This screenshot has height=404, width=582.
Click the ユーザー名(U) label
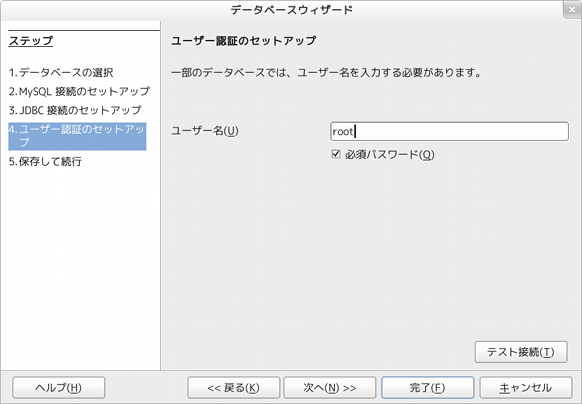[x=205, y=131]
